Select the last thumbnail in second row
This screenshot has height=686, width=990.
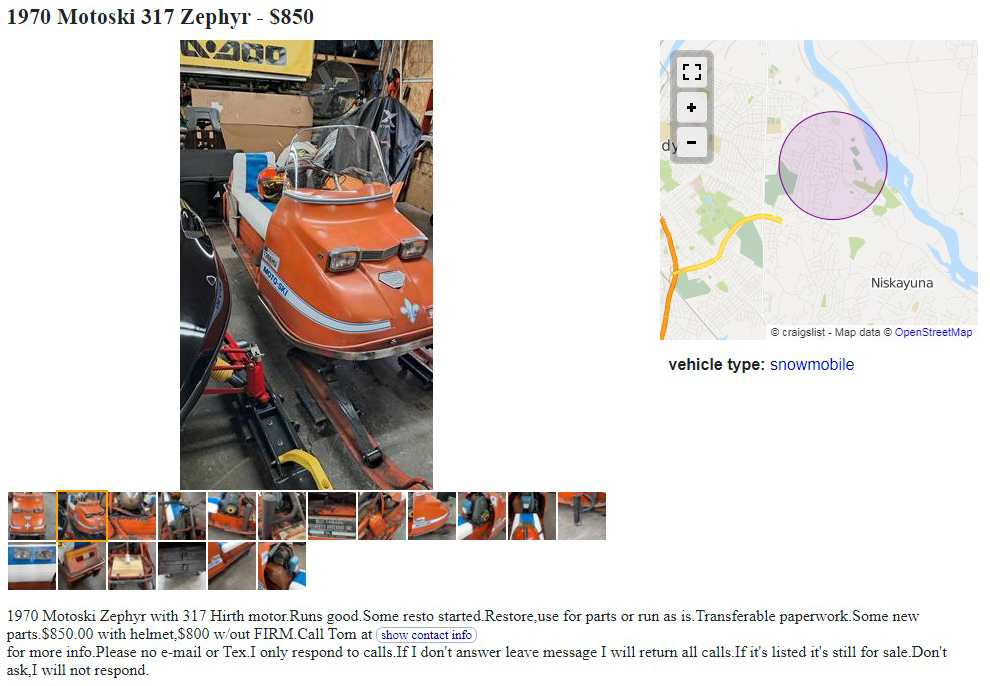[282, 565]
